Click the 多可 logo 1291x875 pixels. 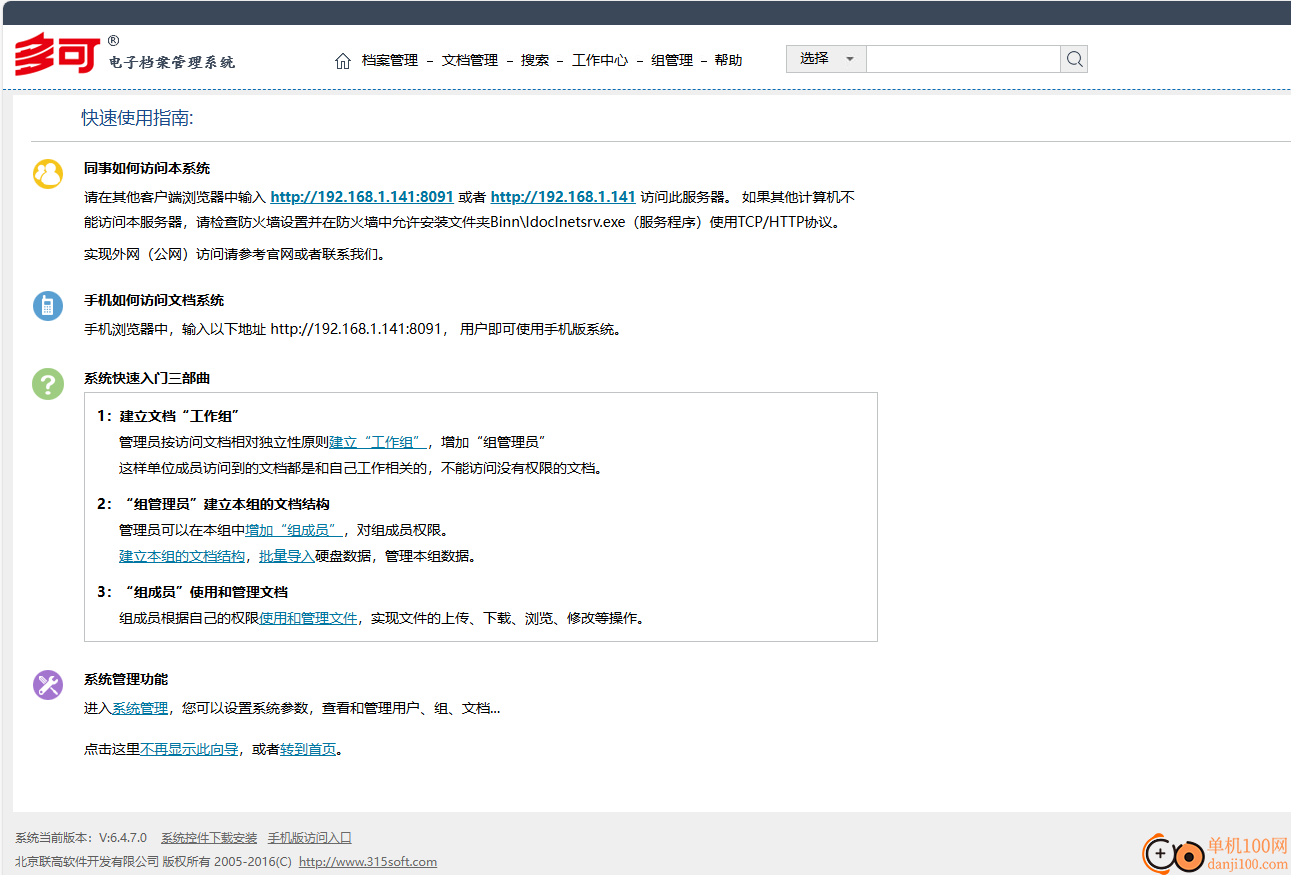pos(58,56)
